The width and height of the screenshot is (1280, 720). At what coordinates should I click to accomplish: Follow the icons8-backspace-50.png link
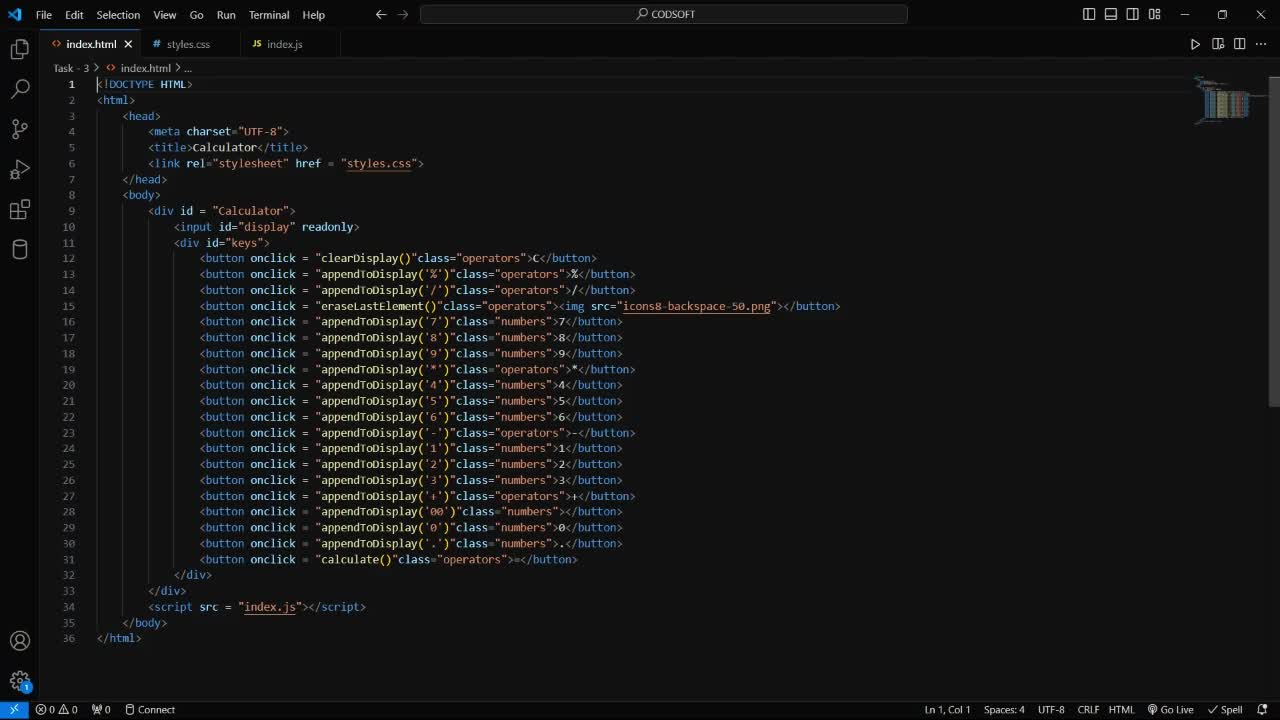697,306
